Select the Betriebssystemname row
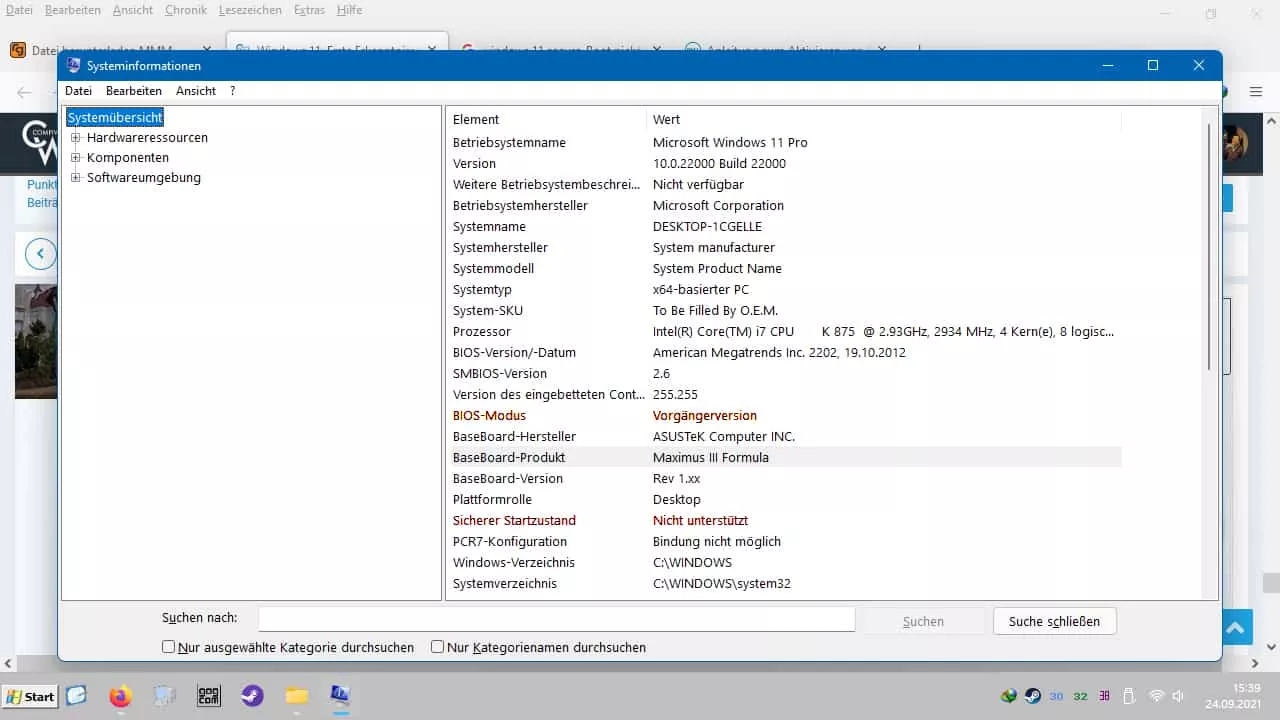This screenshot has width=1280, height=720. pyautogui.click(x=784, y=142)
